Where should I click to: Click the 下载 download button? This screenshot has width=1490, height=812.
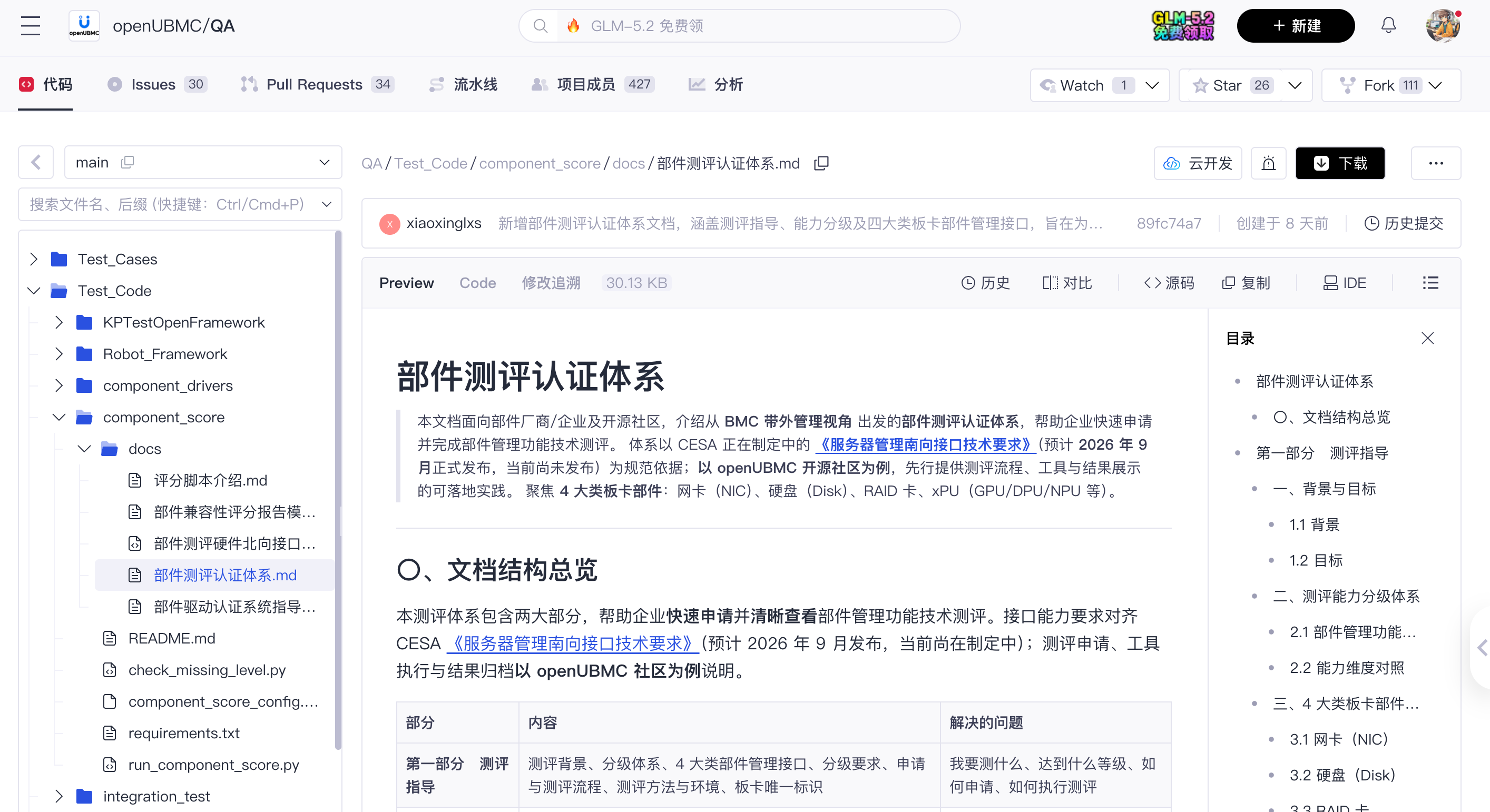pos(1340,164)
